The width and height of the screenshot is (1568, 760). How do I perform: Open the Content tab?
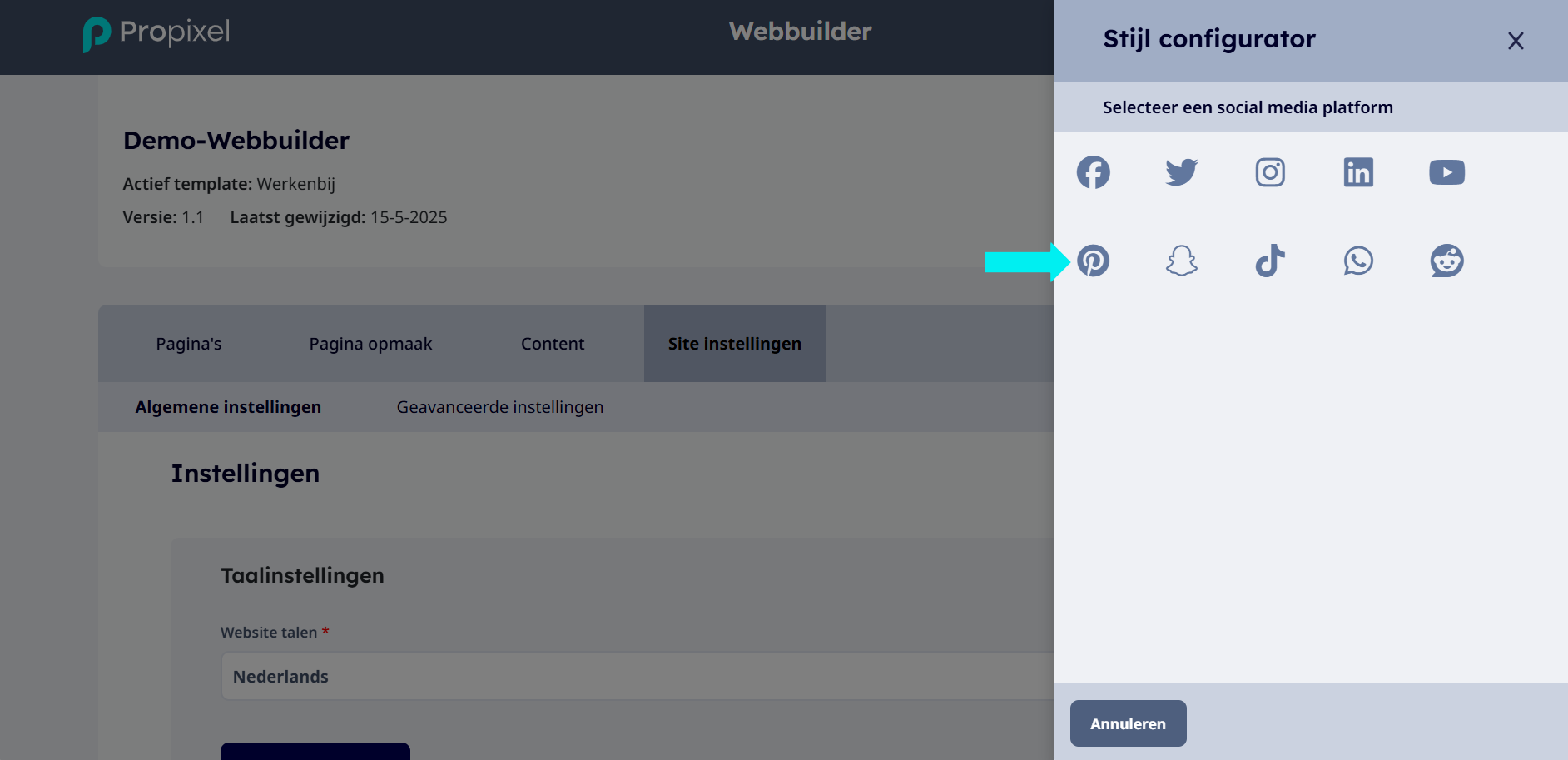pyautogui.click(x=553, y=344)
